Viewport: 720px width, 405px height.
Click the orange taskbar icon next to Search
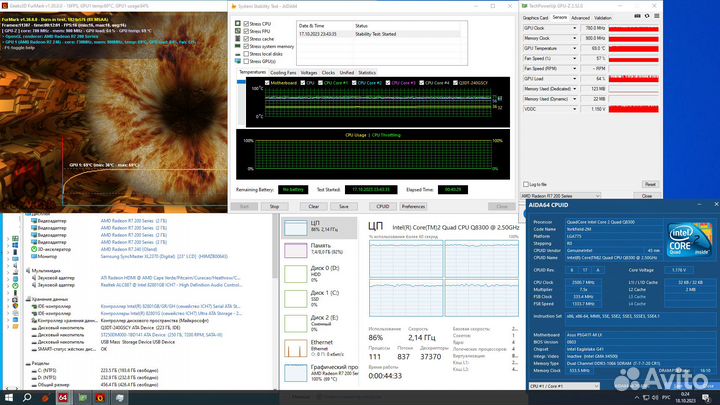pos(45,398)
